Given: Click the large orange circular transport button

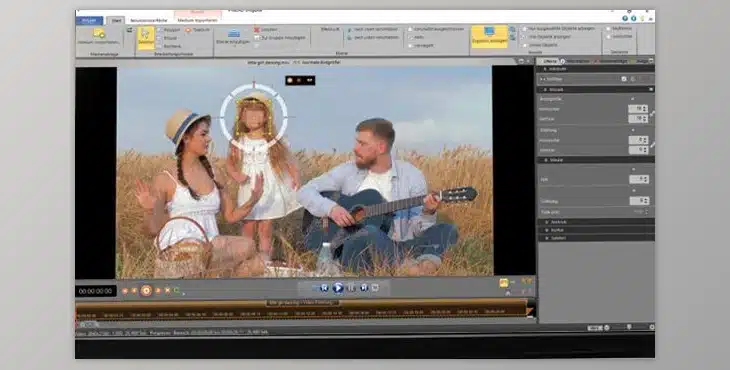Looking at the screenshot, I should pos(146,291).
